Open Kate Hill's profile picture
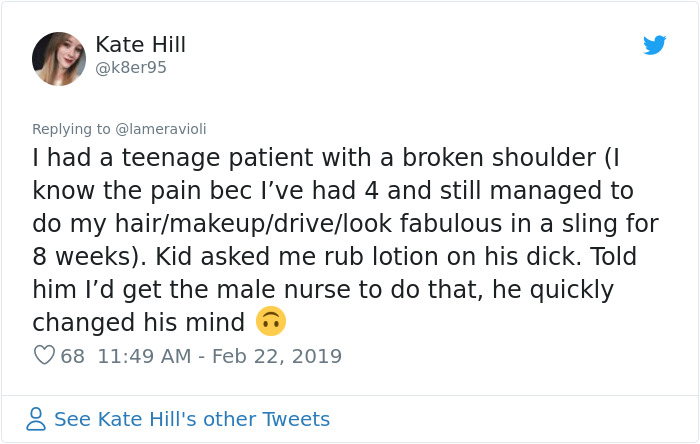700x444 pixels. pos(59,58)
